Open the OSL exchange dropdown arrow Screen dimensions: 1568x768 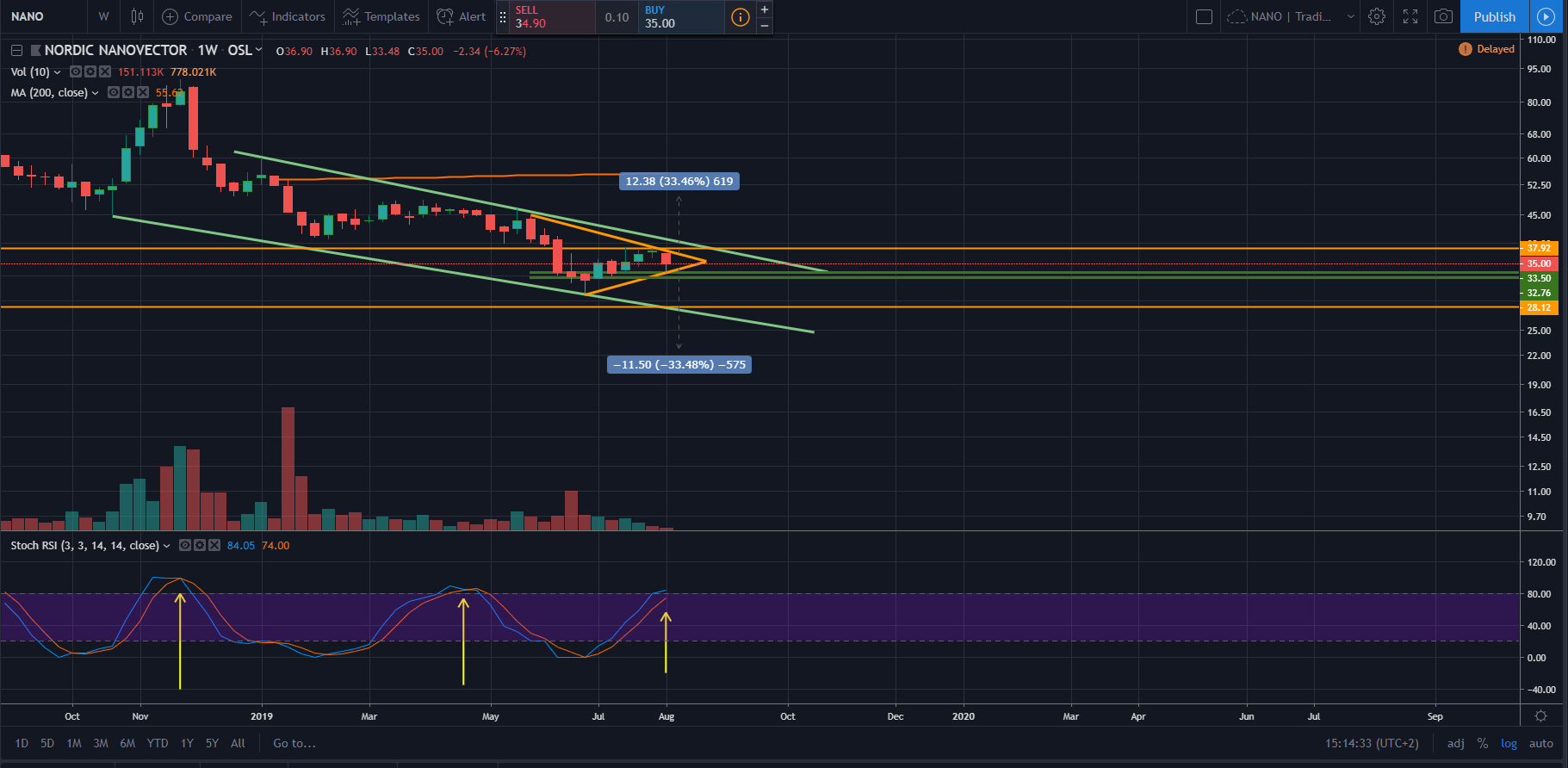point(258,50)
